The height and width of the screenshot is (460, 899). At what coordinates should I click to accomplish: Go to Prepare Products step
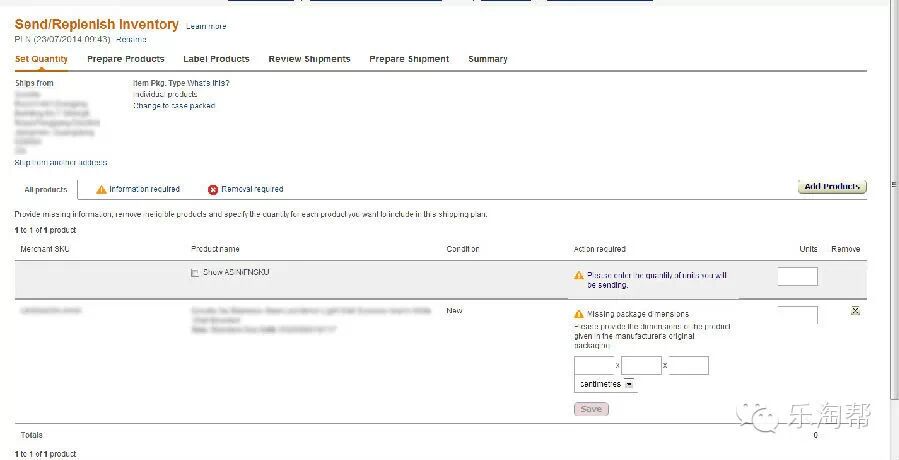point(126,59)
